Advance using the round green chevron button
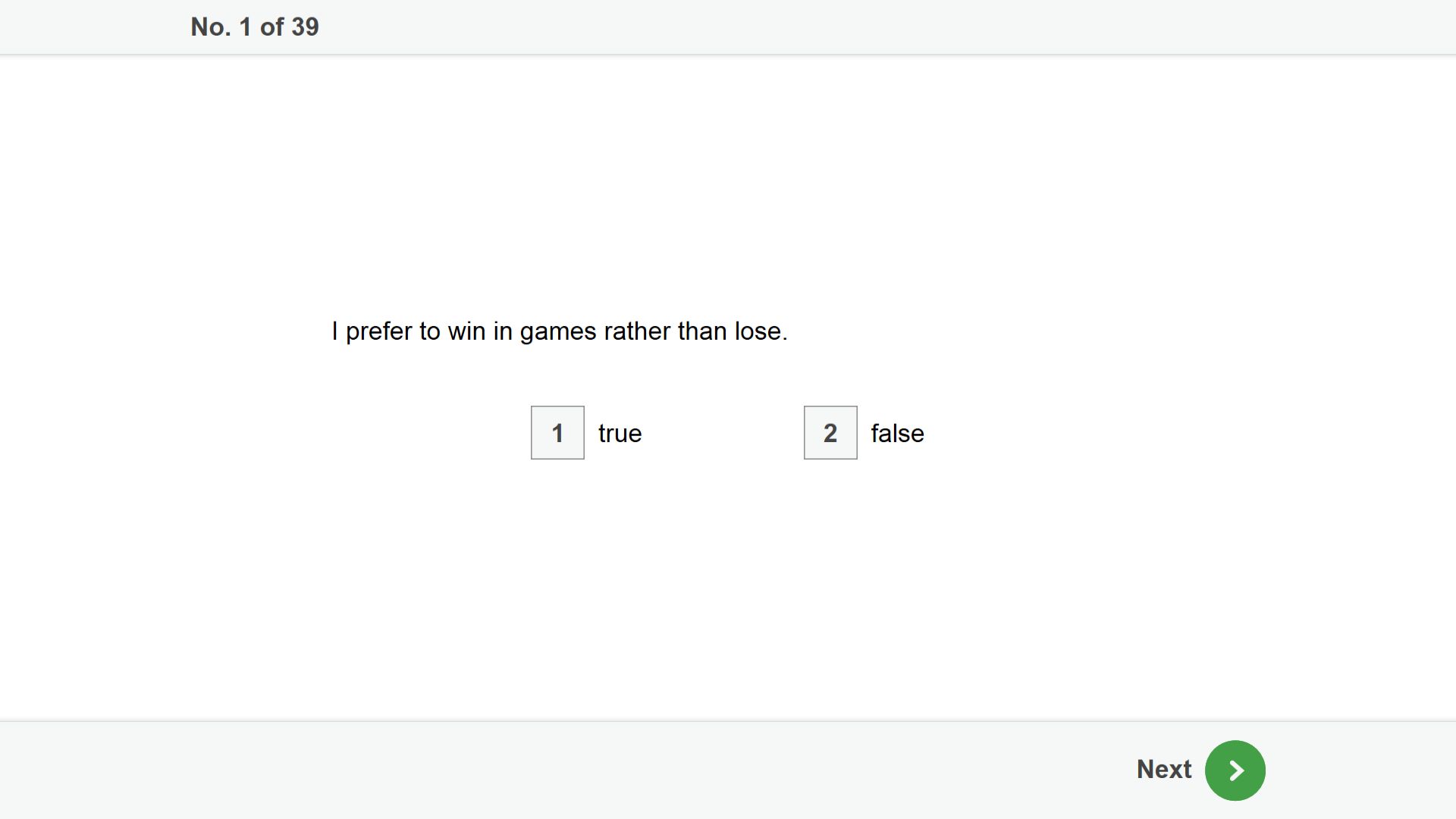Viewport: 1456px width, 819px height. [1235, 770]
